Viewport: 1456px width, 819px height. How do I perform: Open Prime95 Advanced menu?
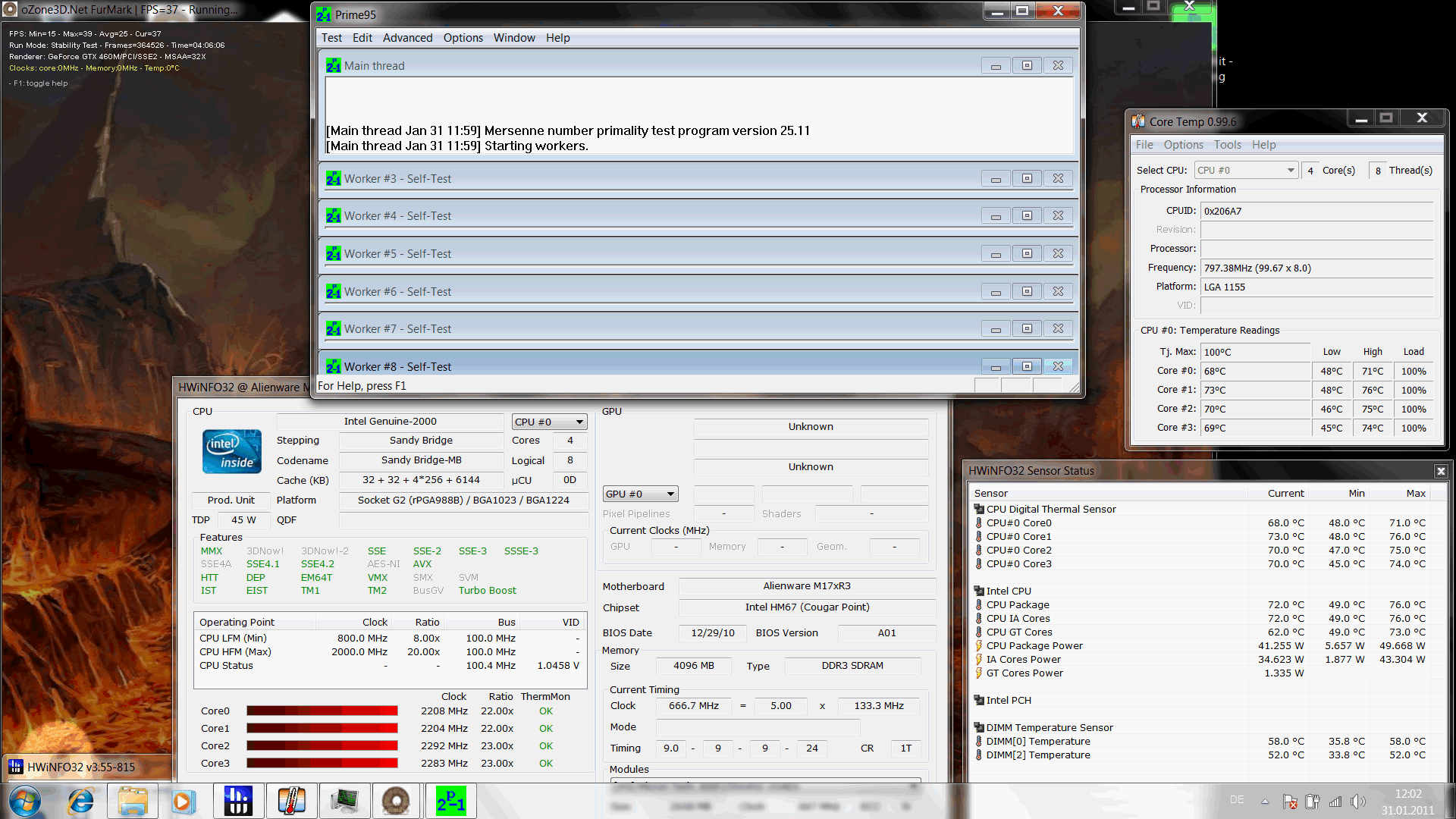pyautogui.click(x=407, y=38)
